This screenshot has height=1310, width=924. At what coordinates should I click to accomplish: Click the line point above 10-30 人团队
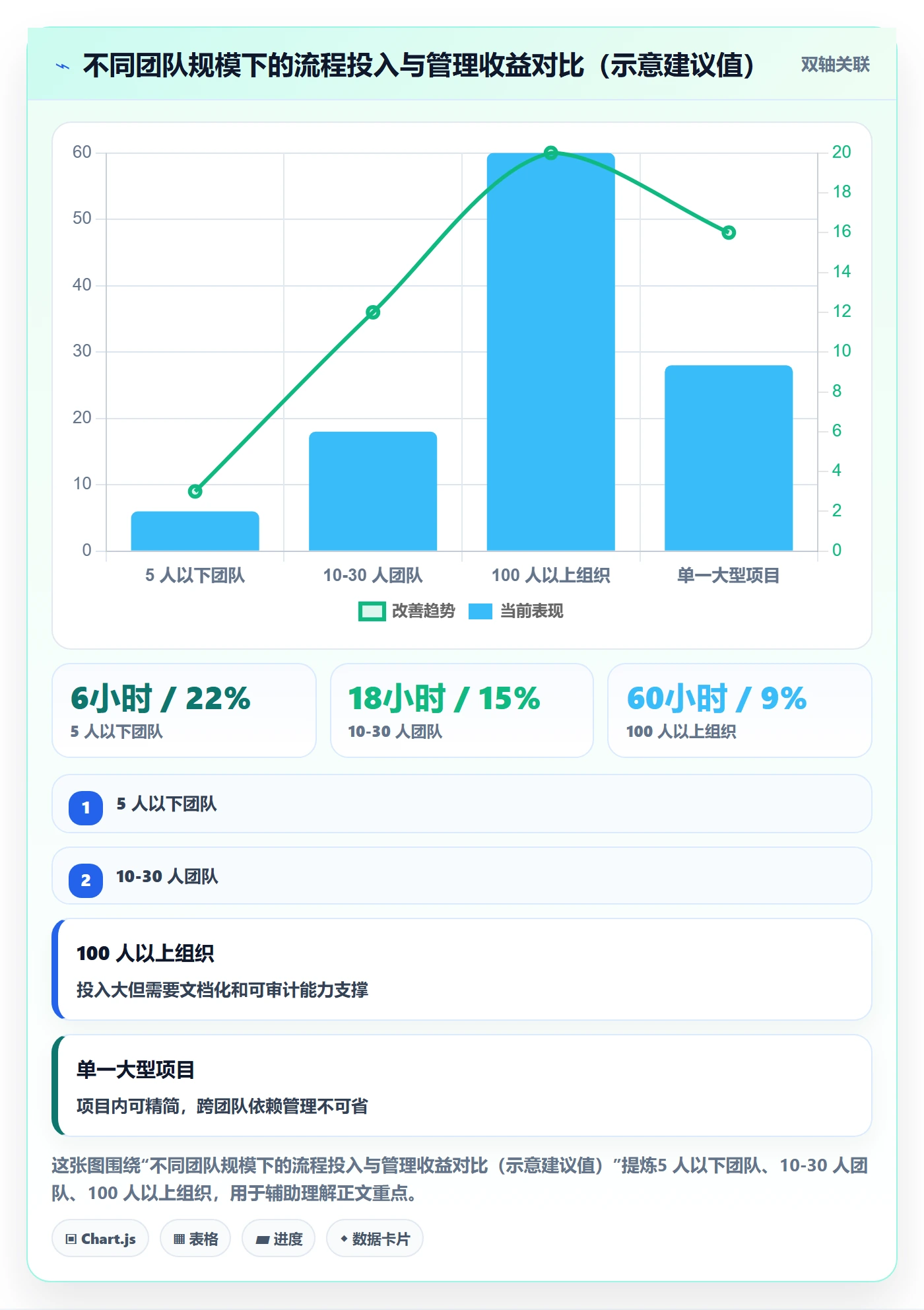point(373,312)
